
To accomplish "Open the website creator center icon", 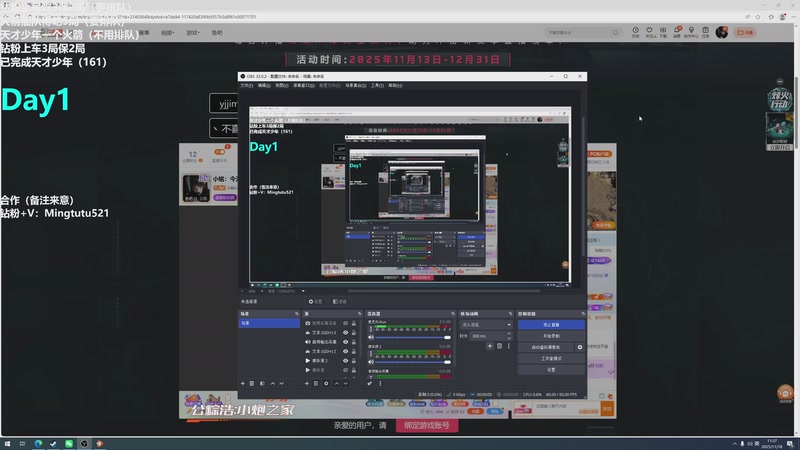I will 691,32.
